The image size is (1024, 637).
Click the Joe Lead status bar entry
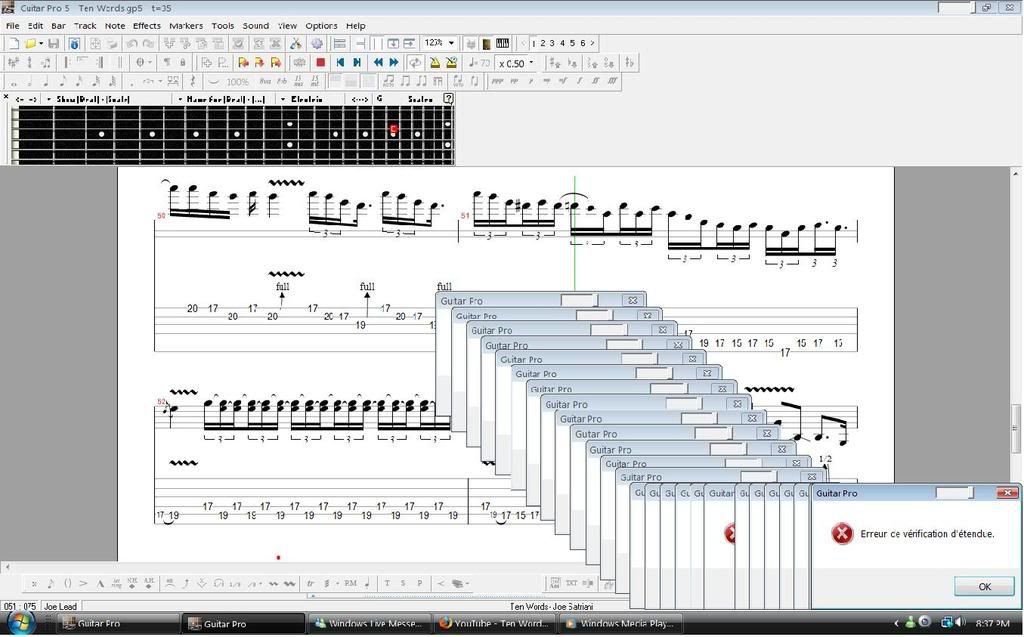(60, 606)
